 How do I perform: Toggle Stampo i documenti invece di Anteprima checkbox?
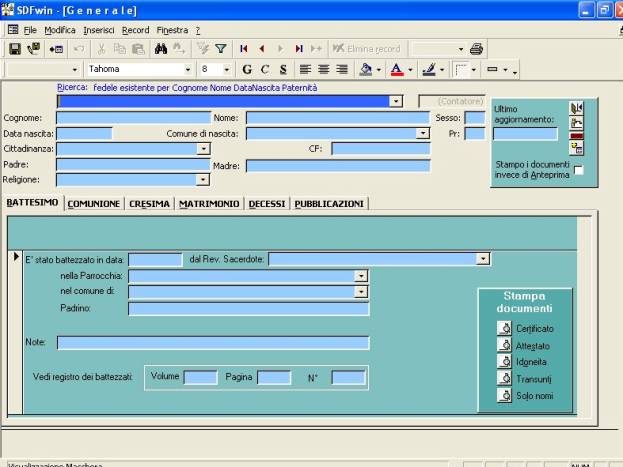click(579, 170)
